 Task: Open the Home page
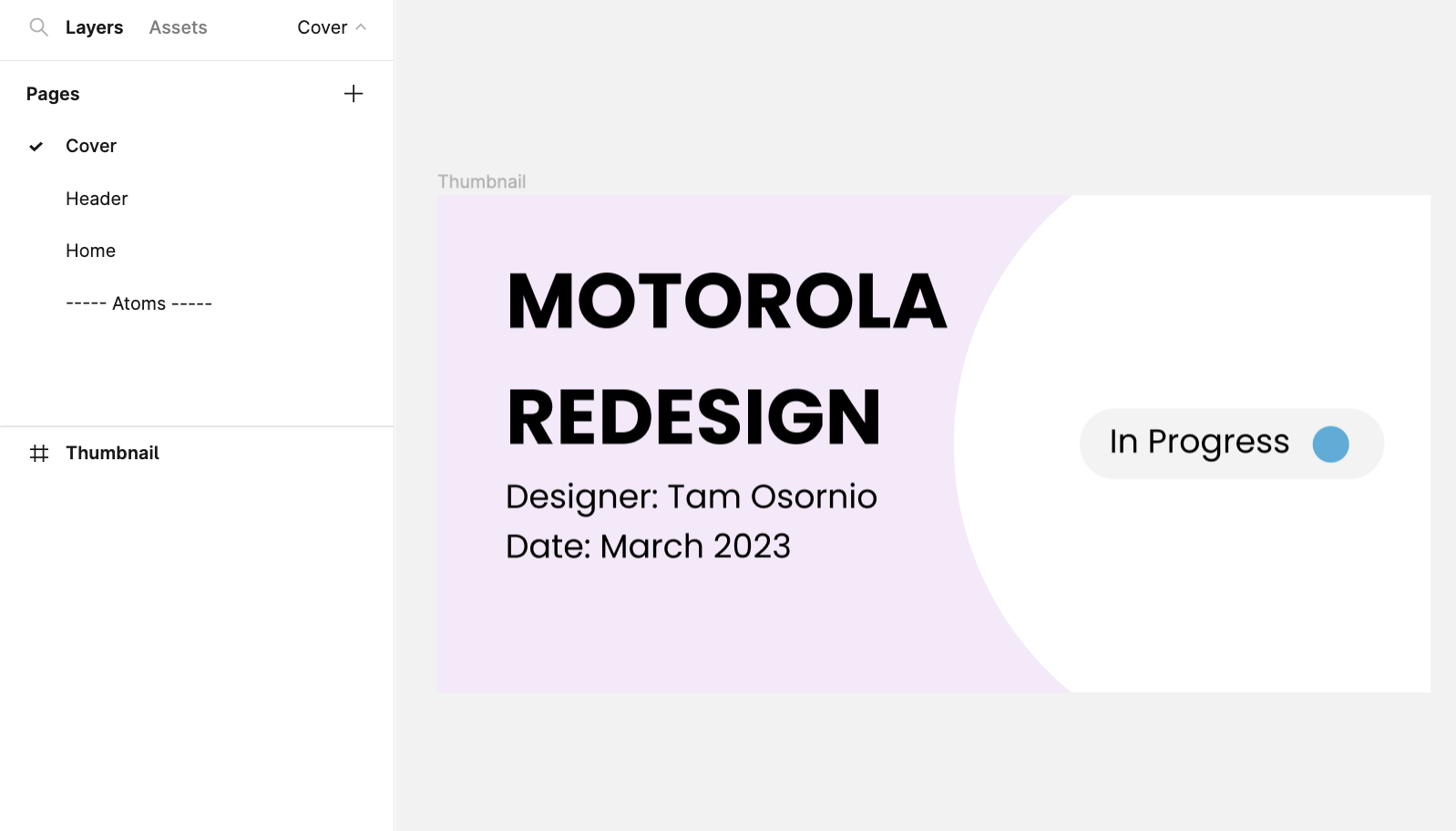coord(90,251)
